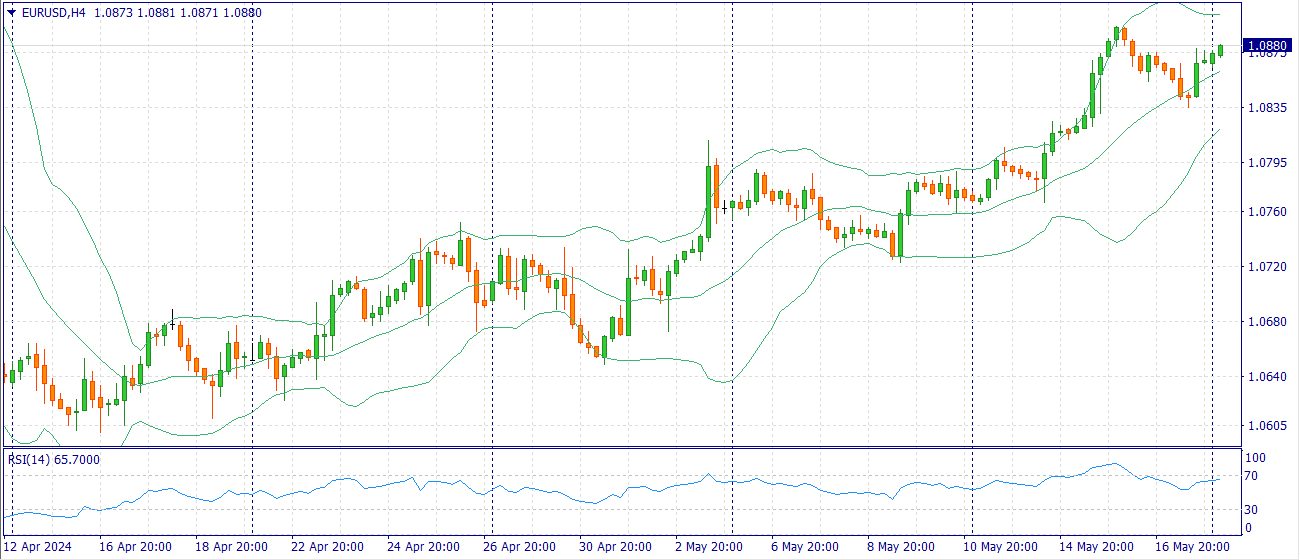Screen dimensions: 1300x560
Task: Click the last green candle on the chart
Action: (x=1220, y=50)
